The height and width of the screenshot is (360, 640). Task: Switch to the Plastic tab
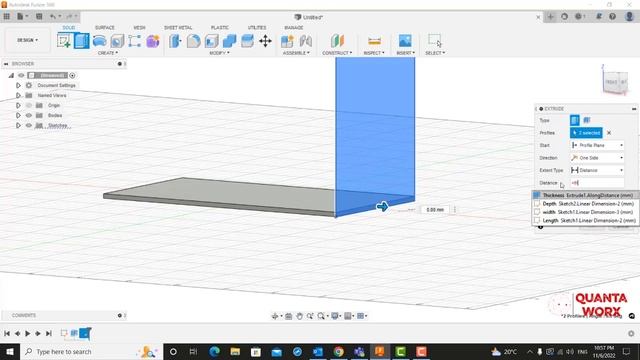(220, 27)
